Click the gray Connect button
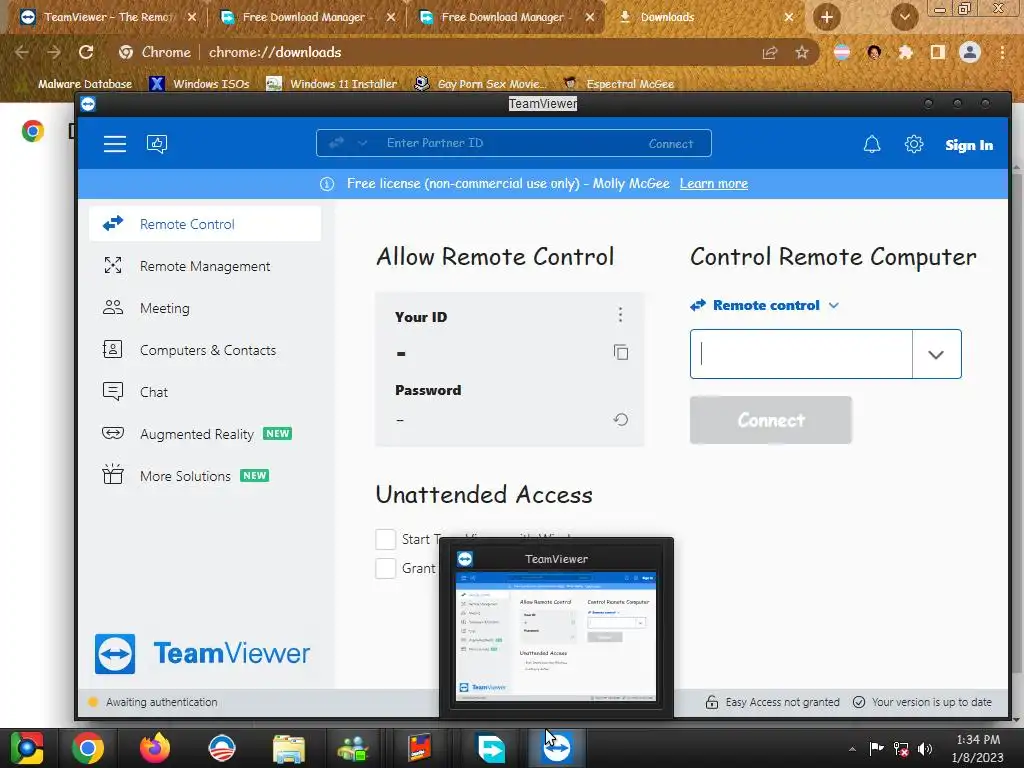 771,420
